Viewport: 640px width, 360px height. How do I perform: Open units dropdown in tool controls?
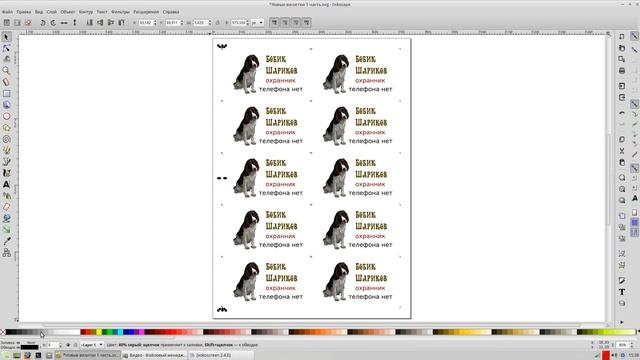pyautogui.click(x=258, y=22)
